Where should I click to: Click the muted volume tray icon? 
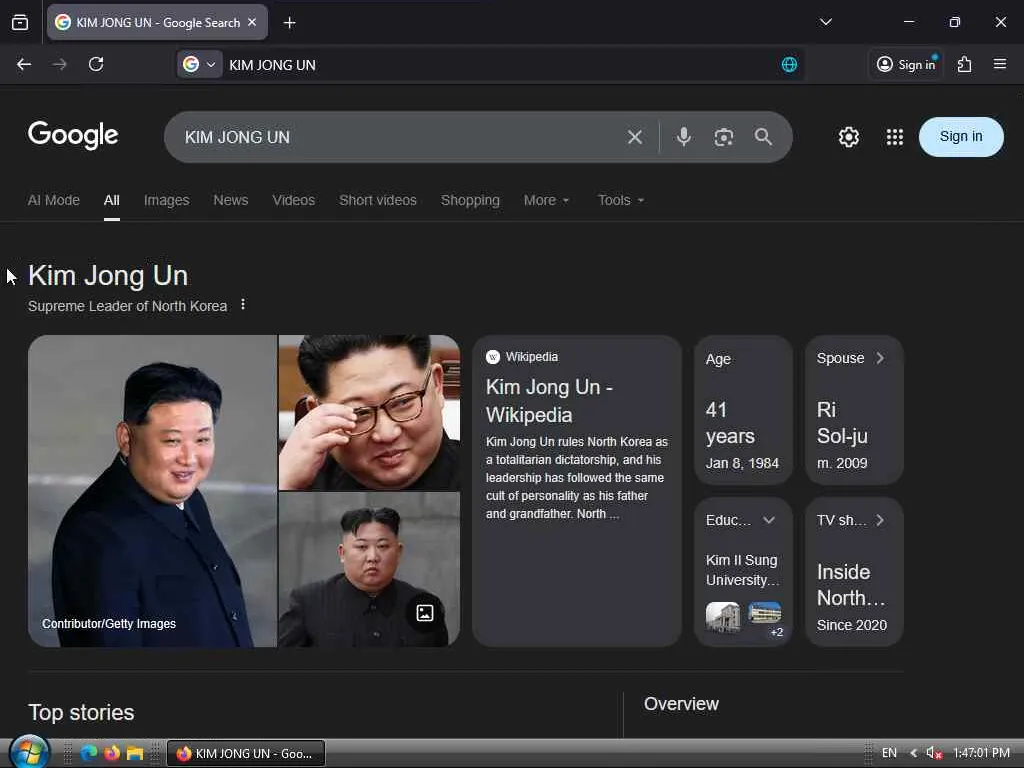(934, 753)
